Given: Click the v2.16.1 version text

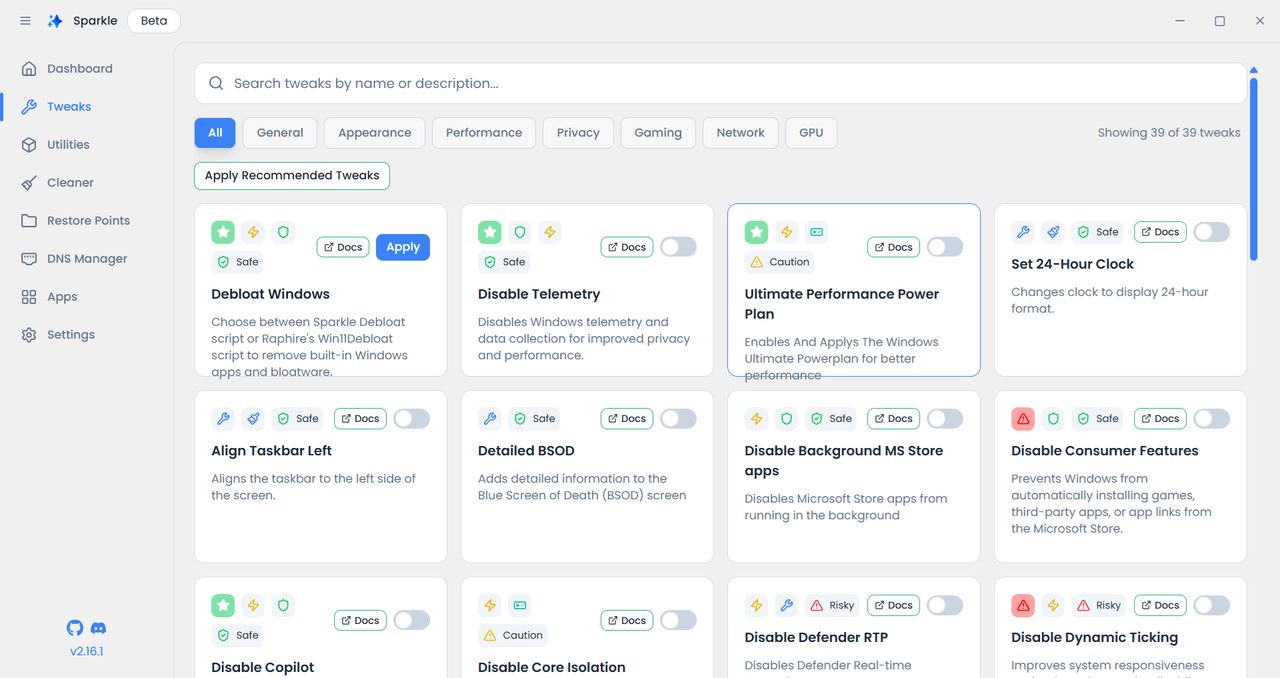Looking at the screenshot, I should click(87, 651).
